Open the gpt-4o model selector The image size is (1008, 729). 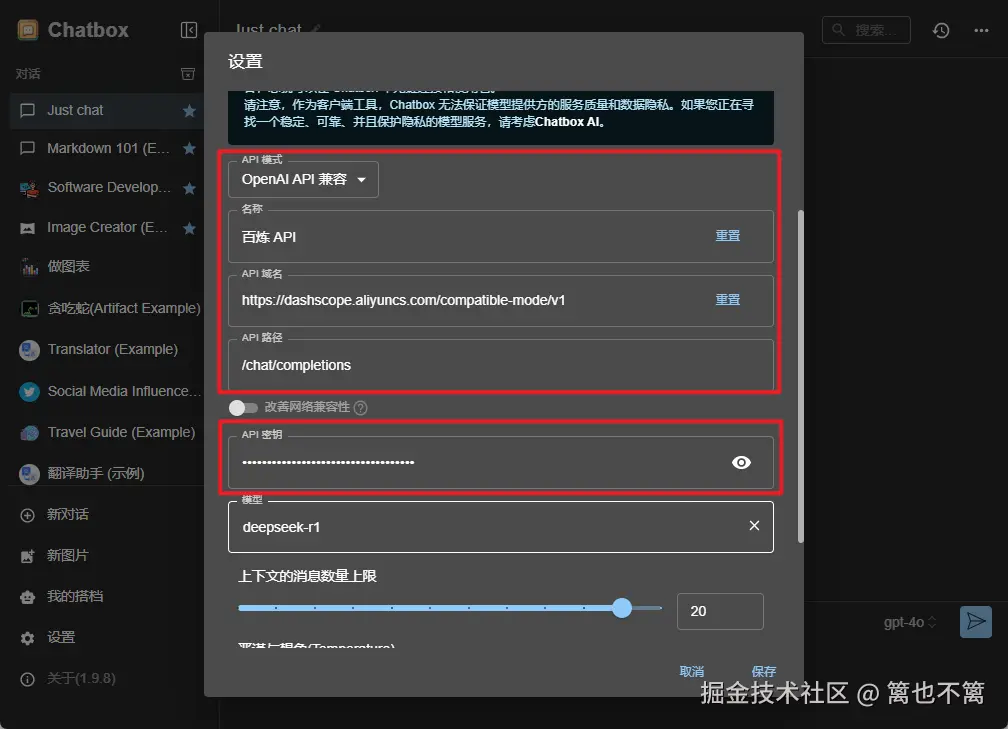point(910,622)
